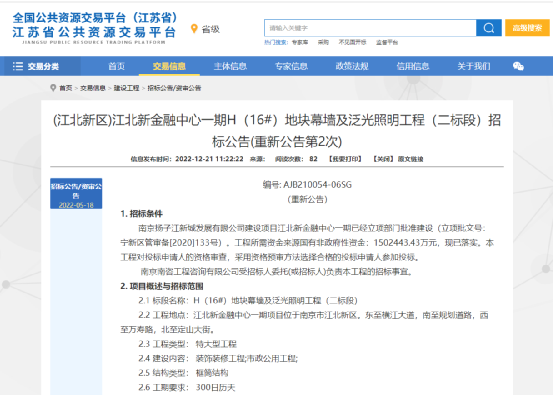Image resolution: width=553 pixels, height=395 pixels.
Task: Open the 关于我们 navigation tab
Action: [474, 66]
